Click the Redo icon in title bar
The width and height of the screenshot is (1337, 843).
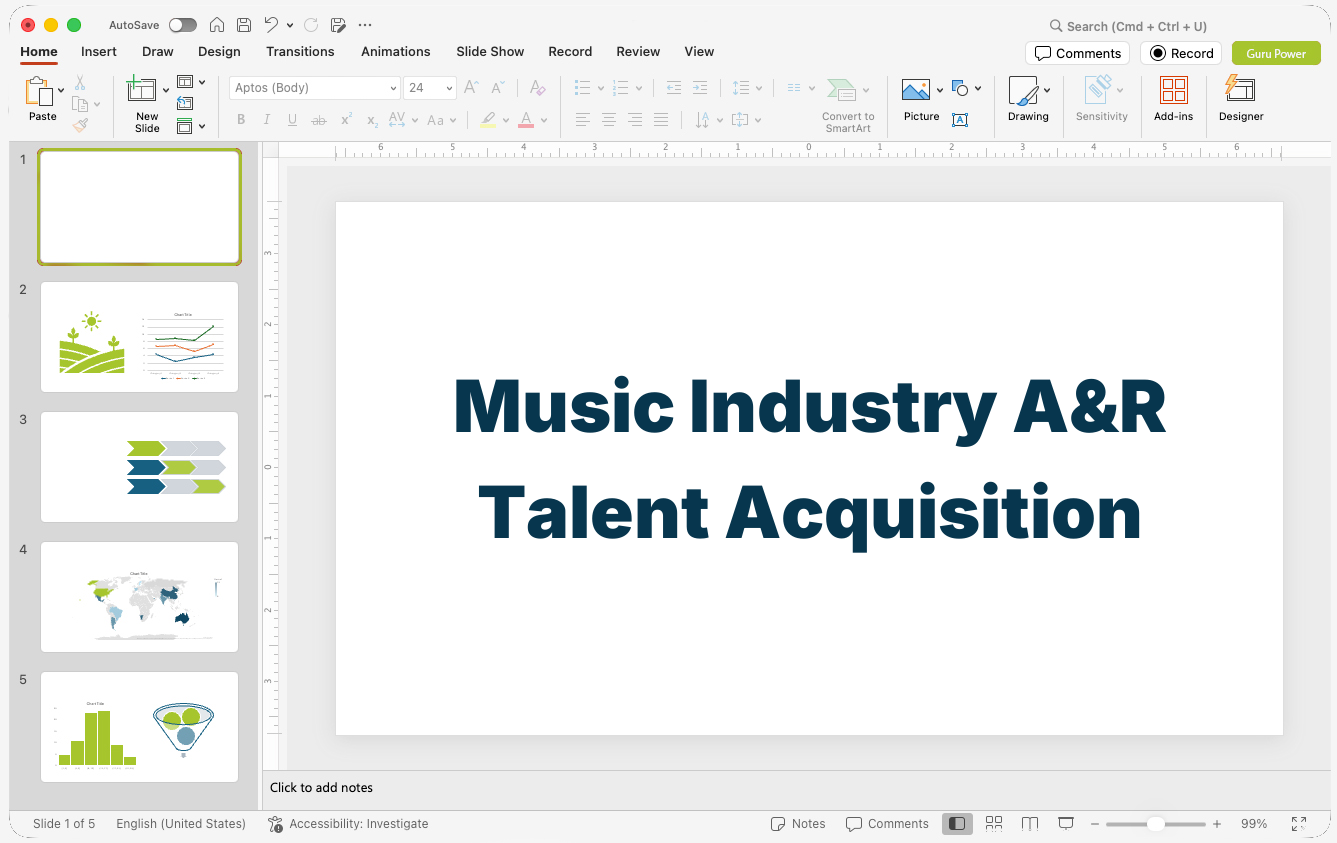[311, 25]
